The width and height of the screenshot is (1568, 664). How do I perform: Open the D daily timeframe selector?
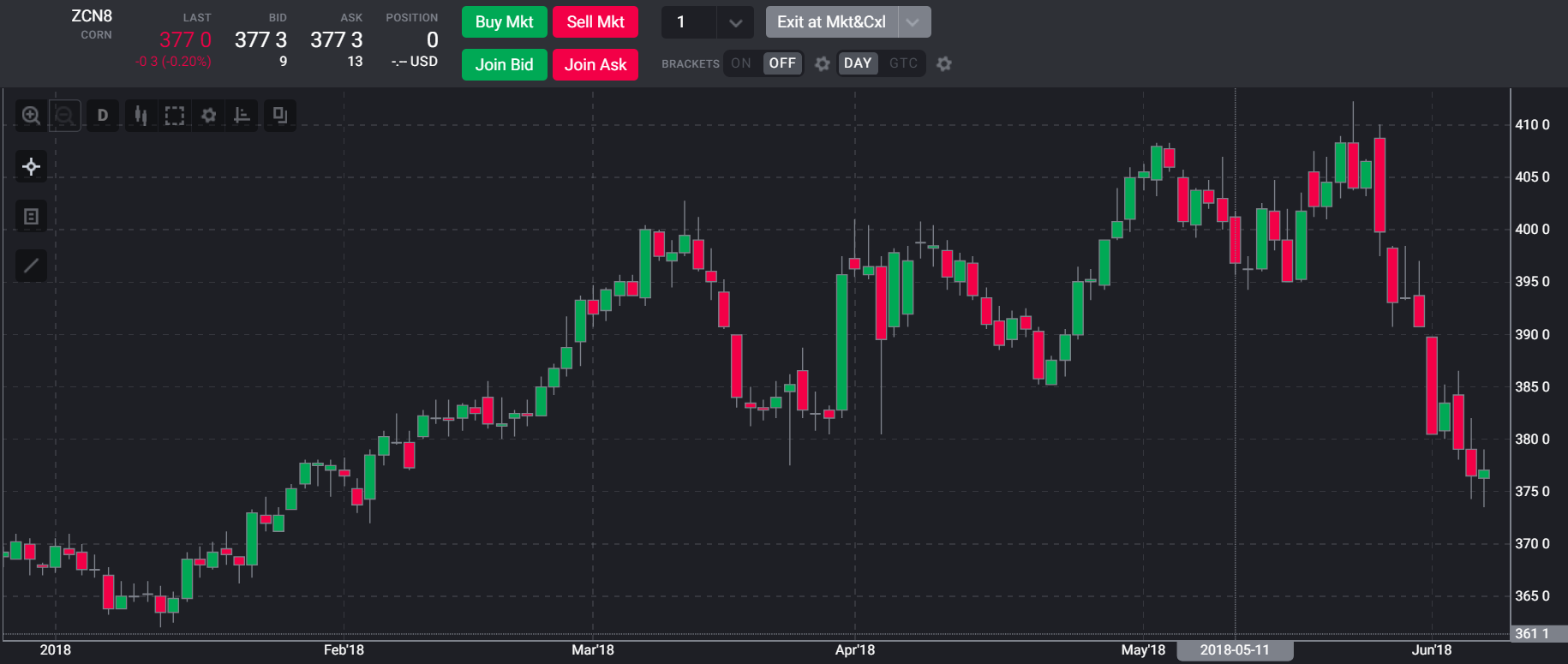(103, 115)
